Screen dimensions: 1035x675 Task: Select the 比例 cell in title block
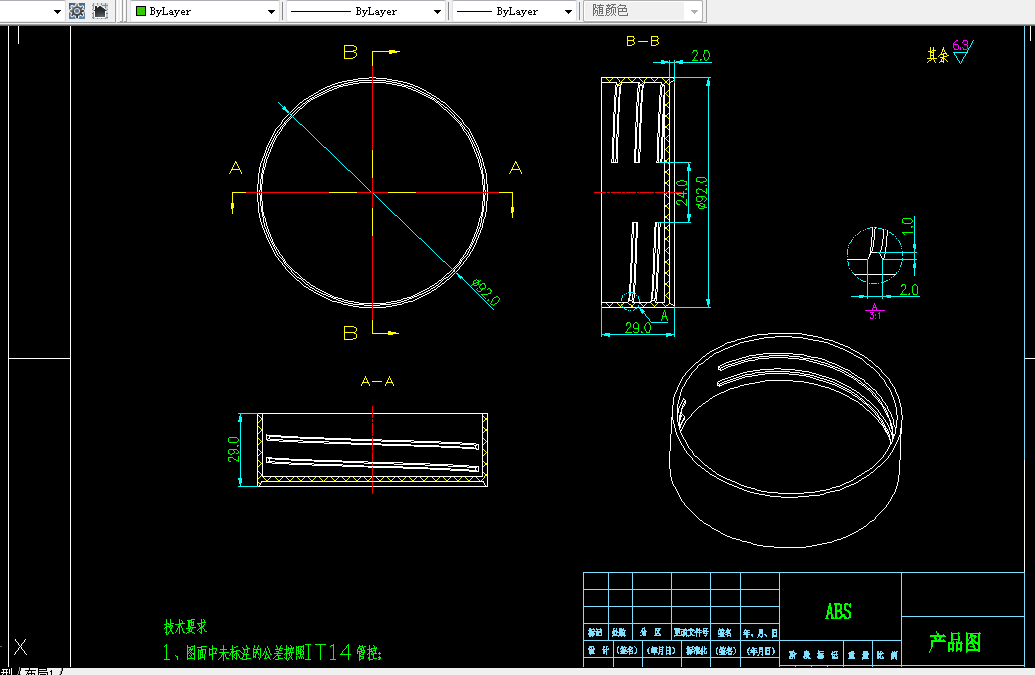click(888, 655)
